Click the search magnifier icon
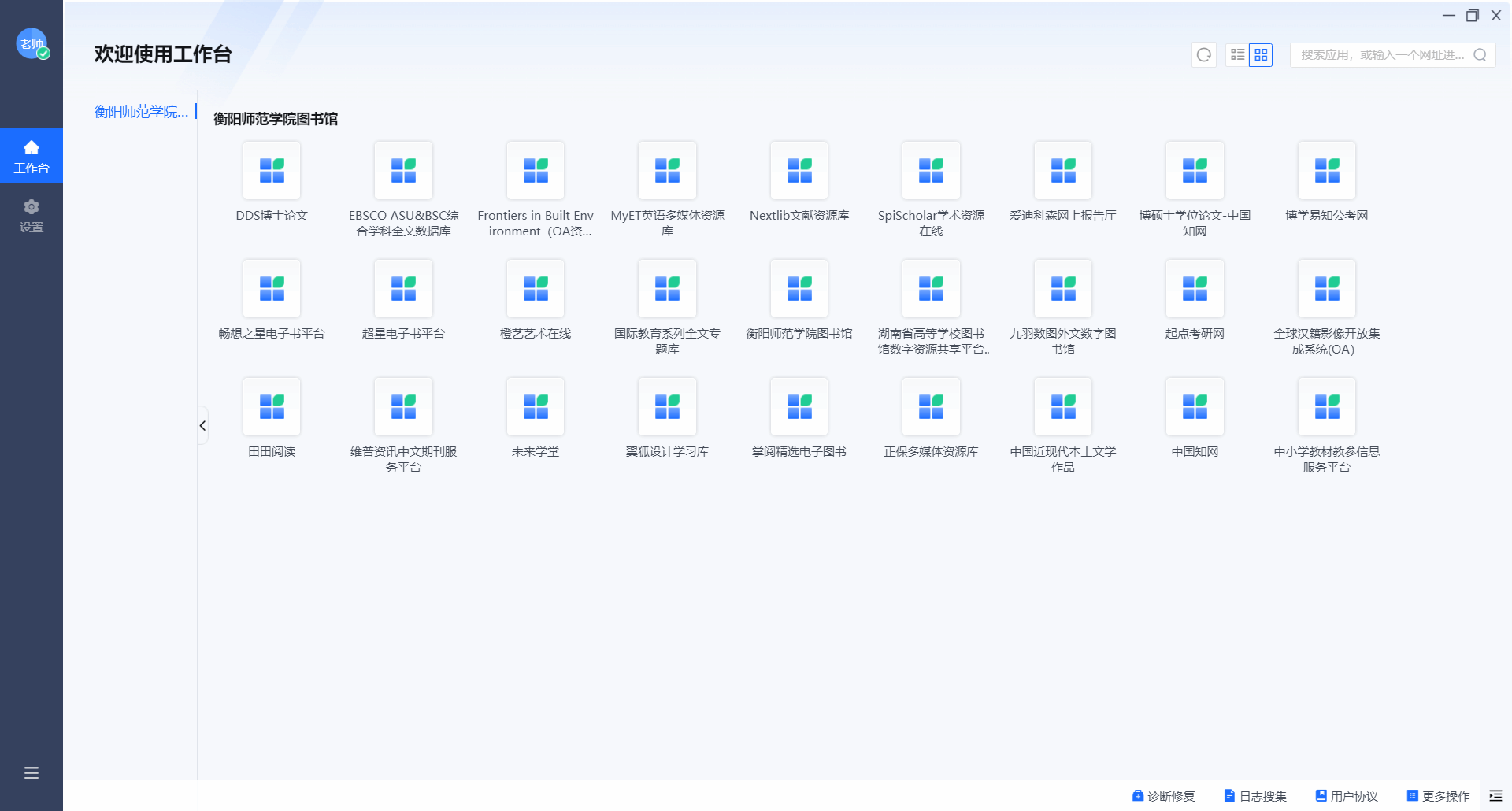 pyautogui.click(x=1480, y=54)
